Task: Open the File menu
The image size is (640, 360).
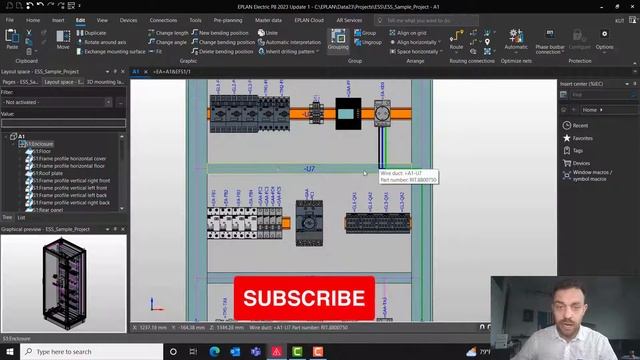Action: (x=10, y=20)
